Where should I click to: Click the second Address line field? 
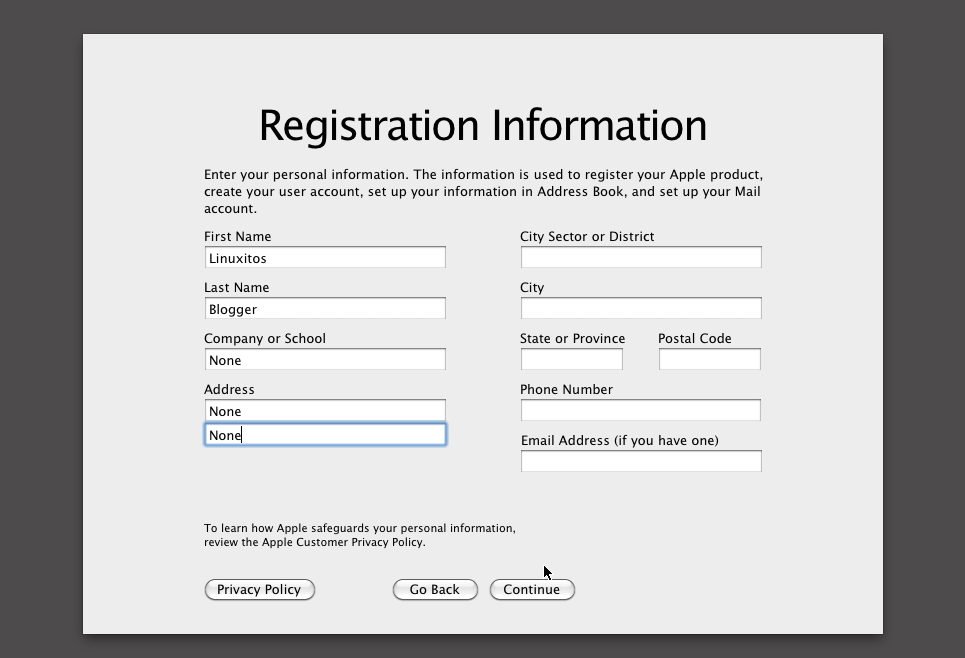(325, 435)
